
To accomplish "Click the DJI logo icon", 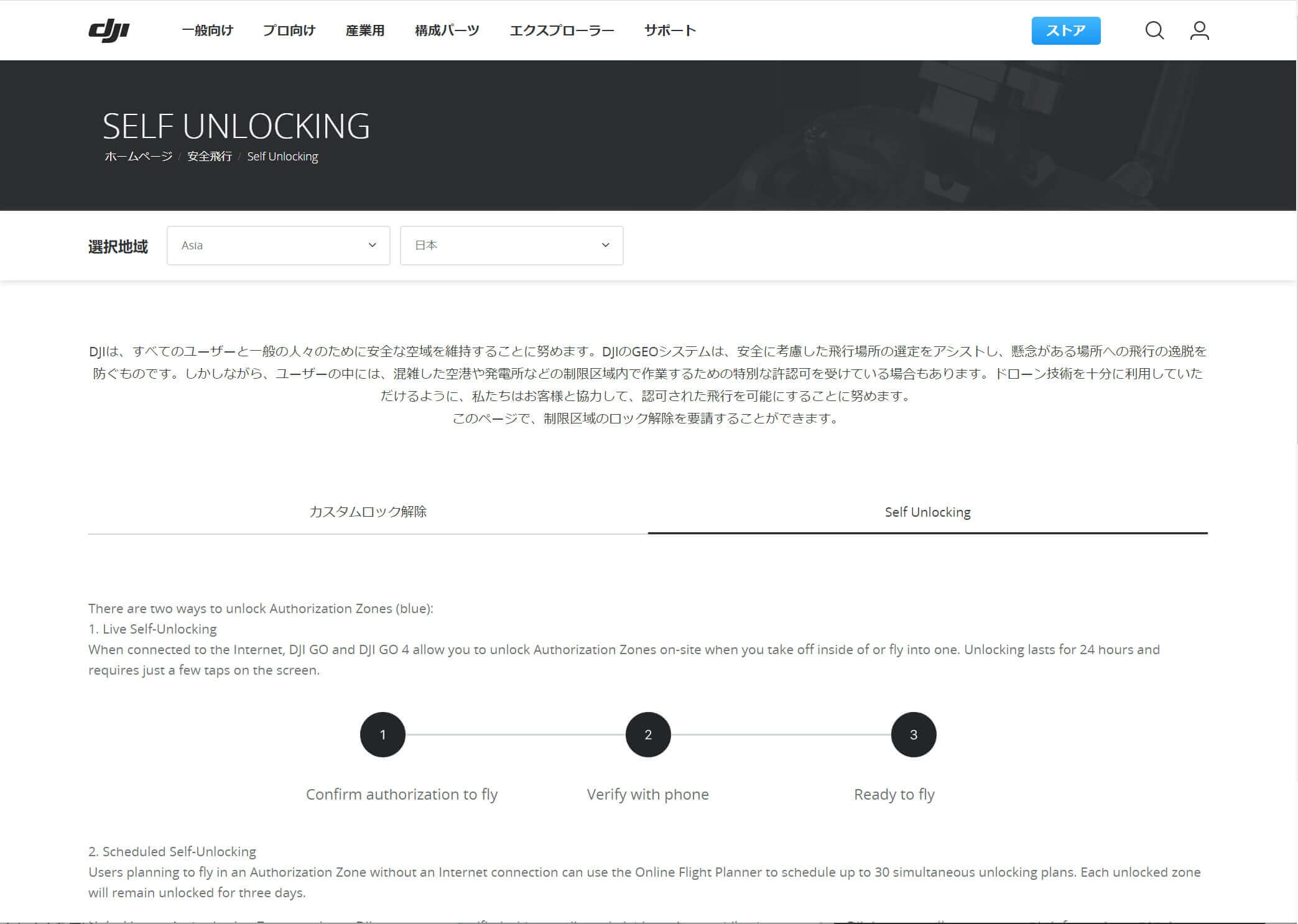I will click(109, 30).
